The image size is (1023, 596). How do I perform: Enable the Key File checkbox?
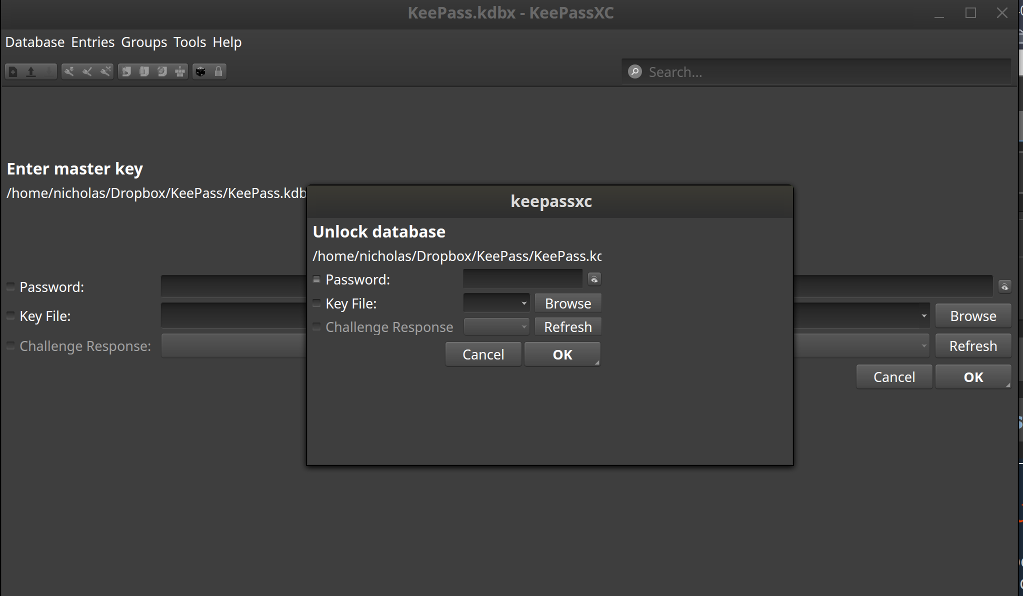(316, 302)
